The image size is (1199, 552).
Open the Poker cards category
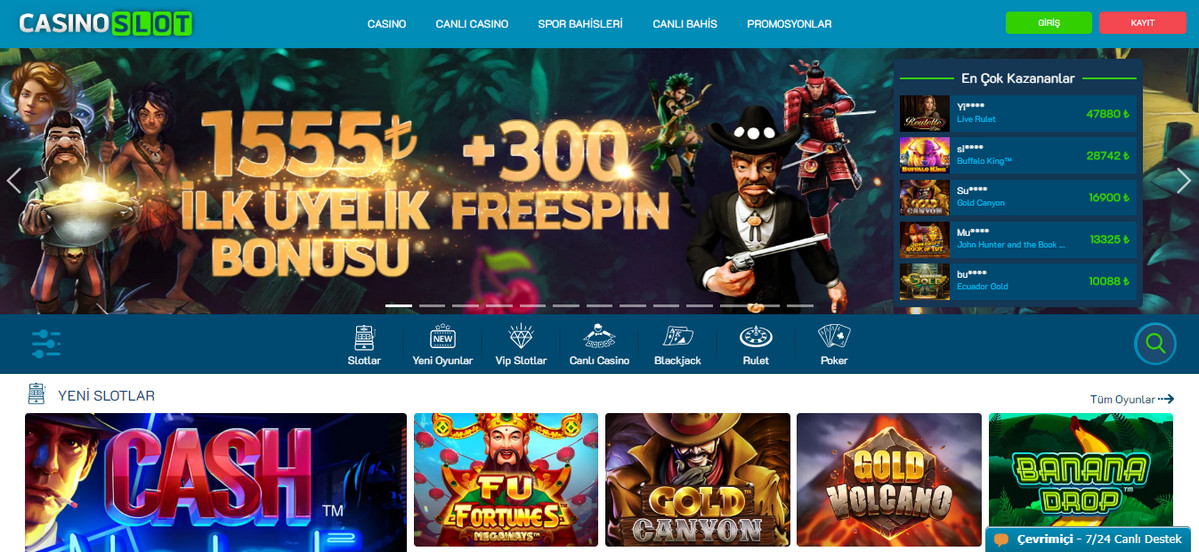pos(834,345)
